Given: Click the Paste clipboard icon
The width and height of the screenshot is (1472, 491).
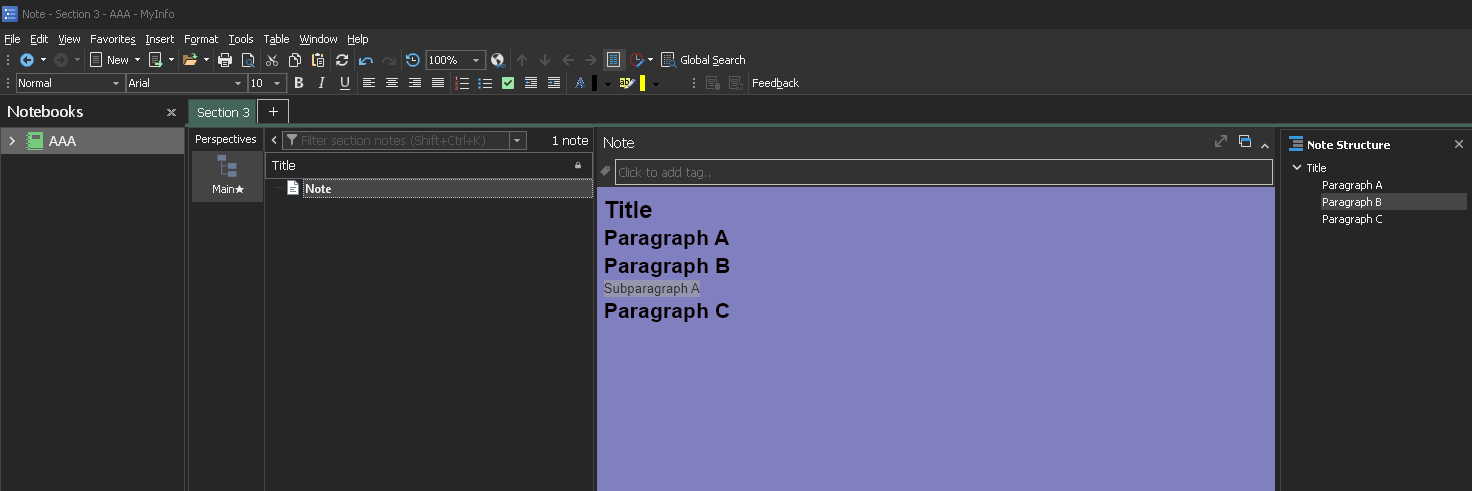Looking at the screenshot, I should 318,60.
